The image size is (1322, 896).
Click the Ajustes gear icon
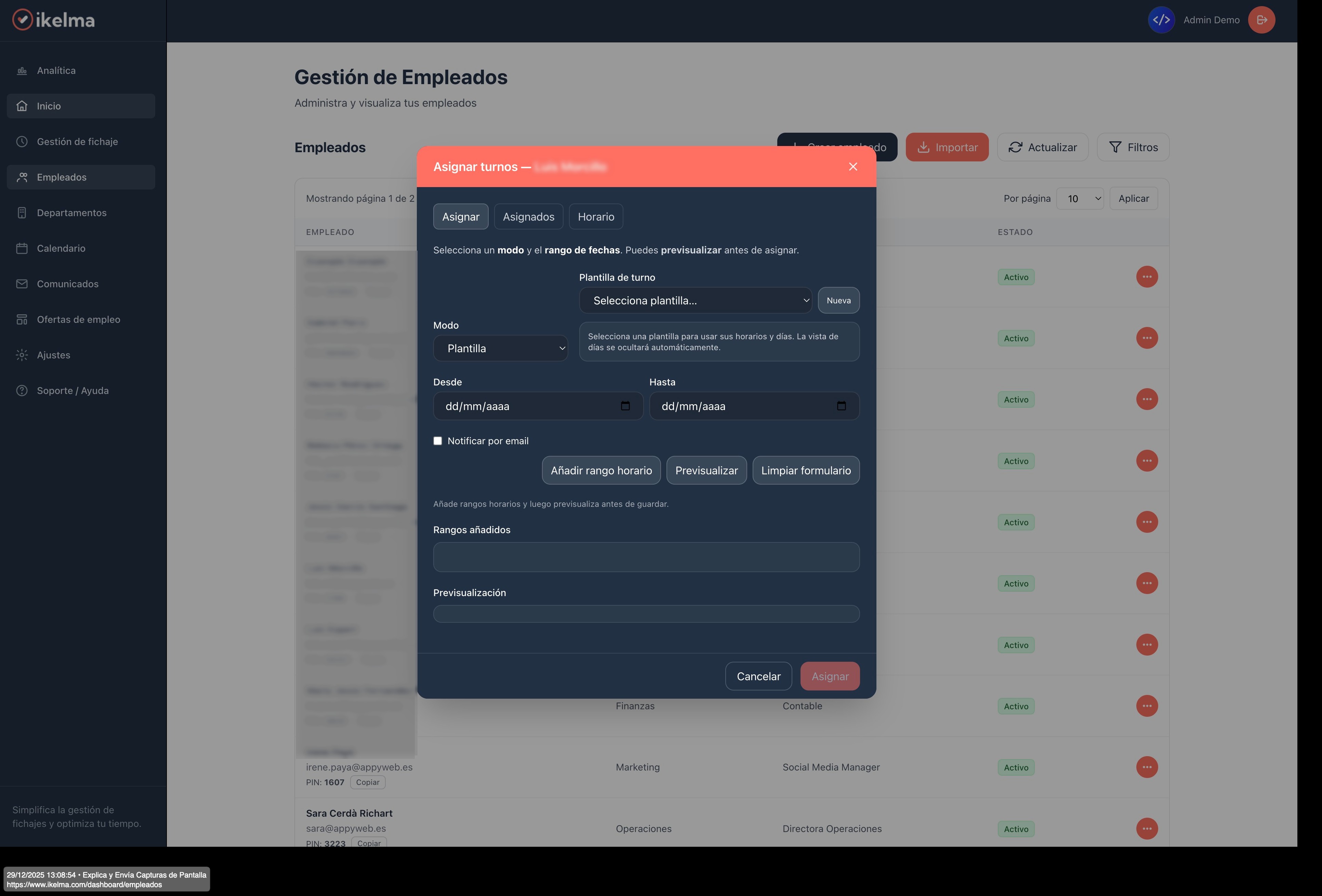[x=22, y=355]
